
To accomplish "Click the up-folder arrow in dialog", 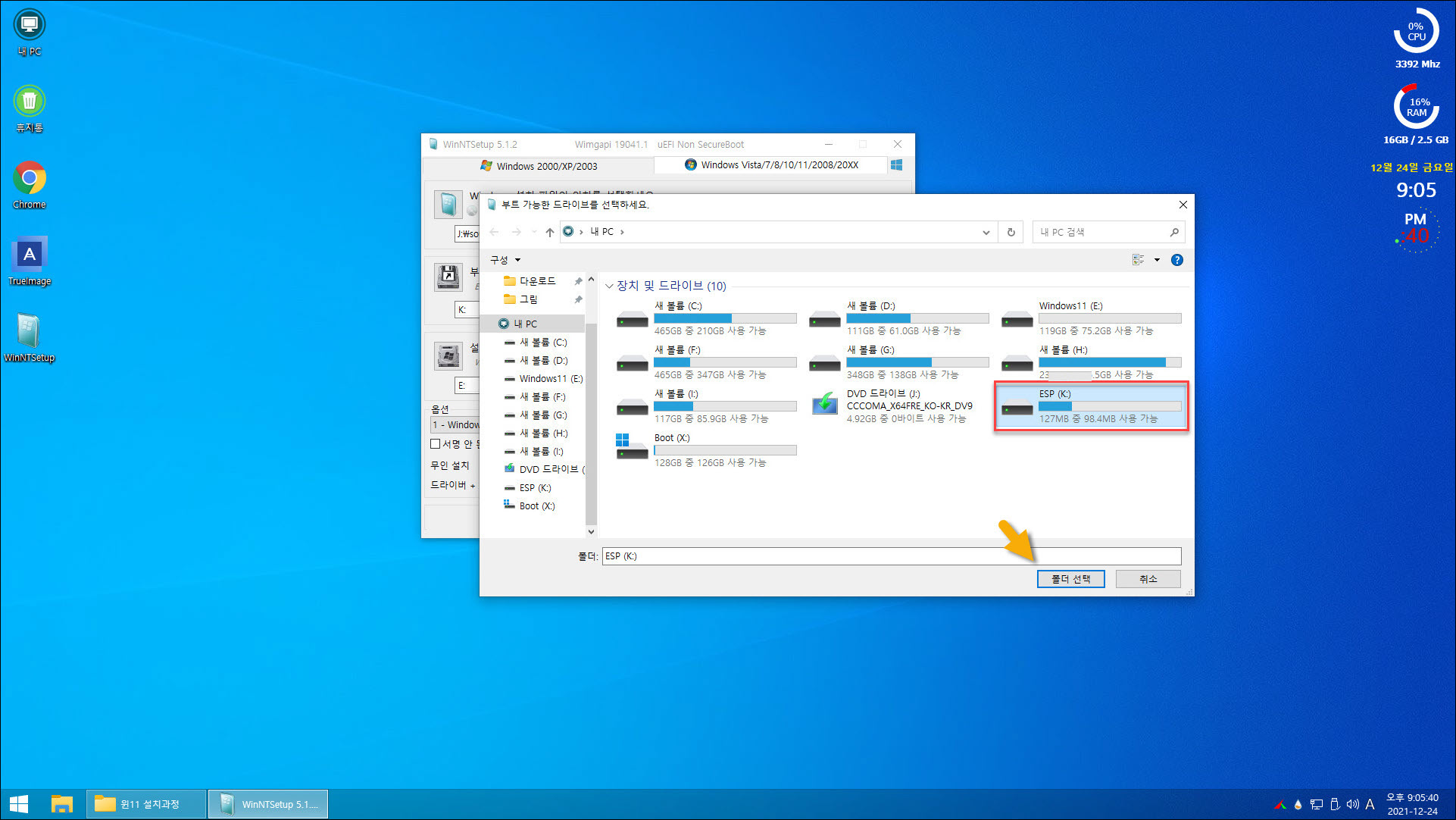I will (549, 232).
